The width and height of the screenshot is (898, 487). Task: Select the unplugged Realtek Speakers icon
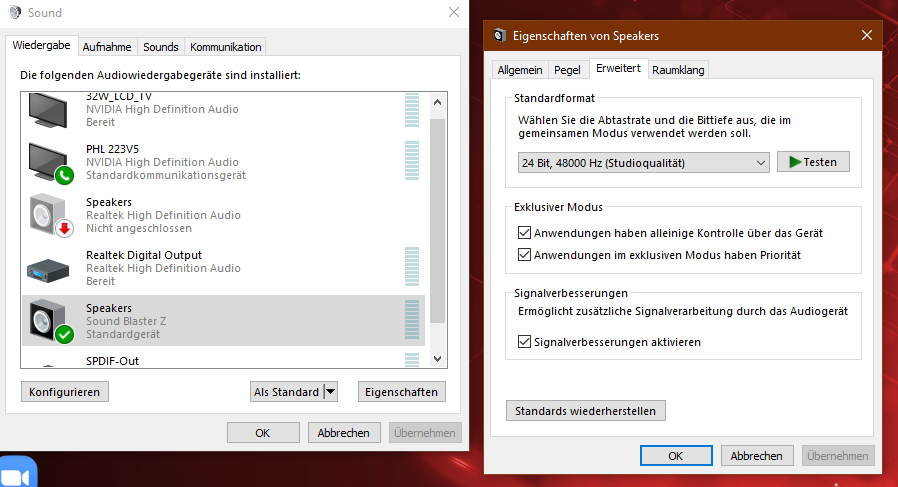tap(50, 215)
